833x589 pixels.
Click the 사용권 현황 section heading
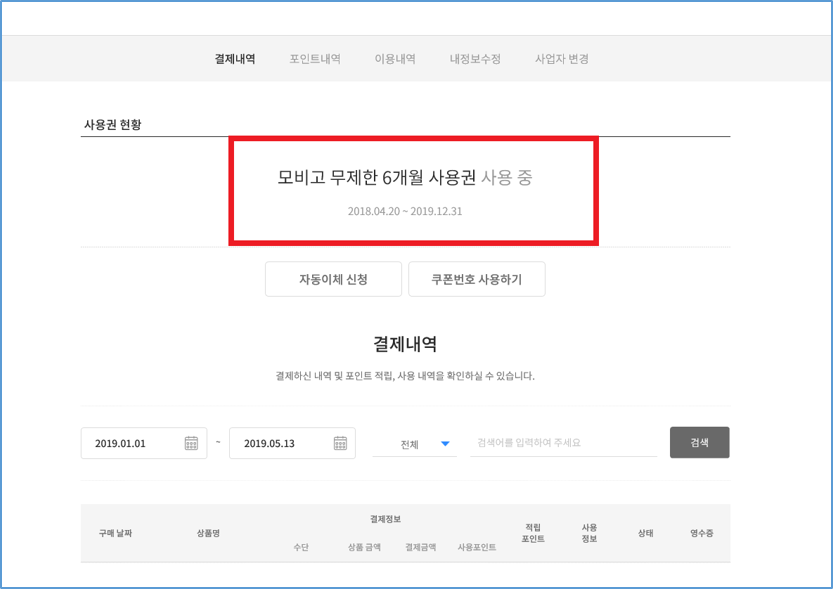click(113, 125)
